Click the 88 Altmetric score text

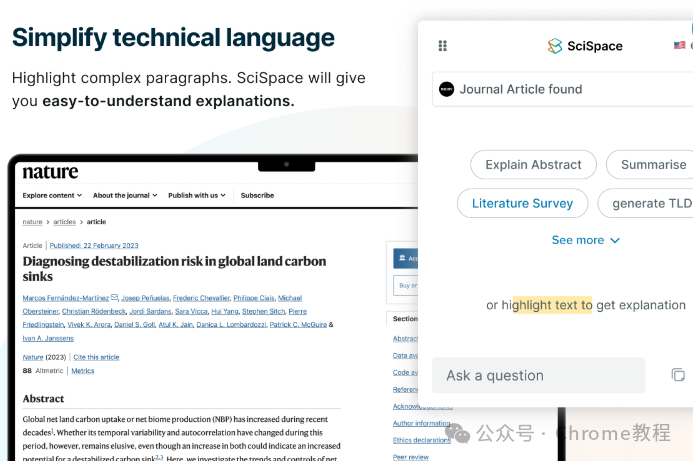coord(43,371)
